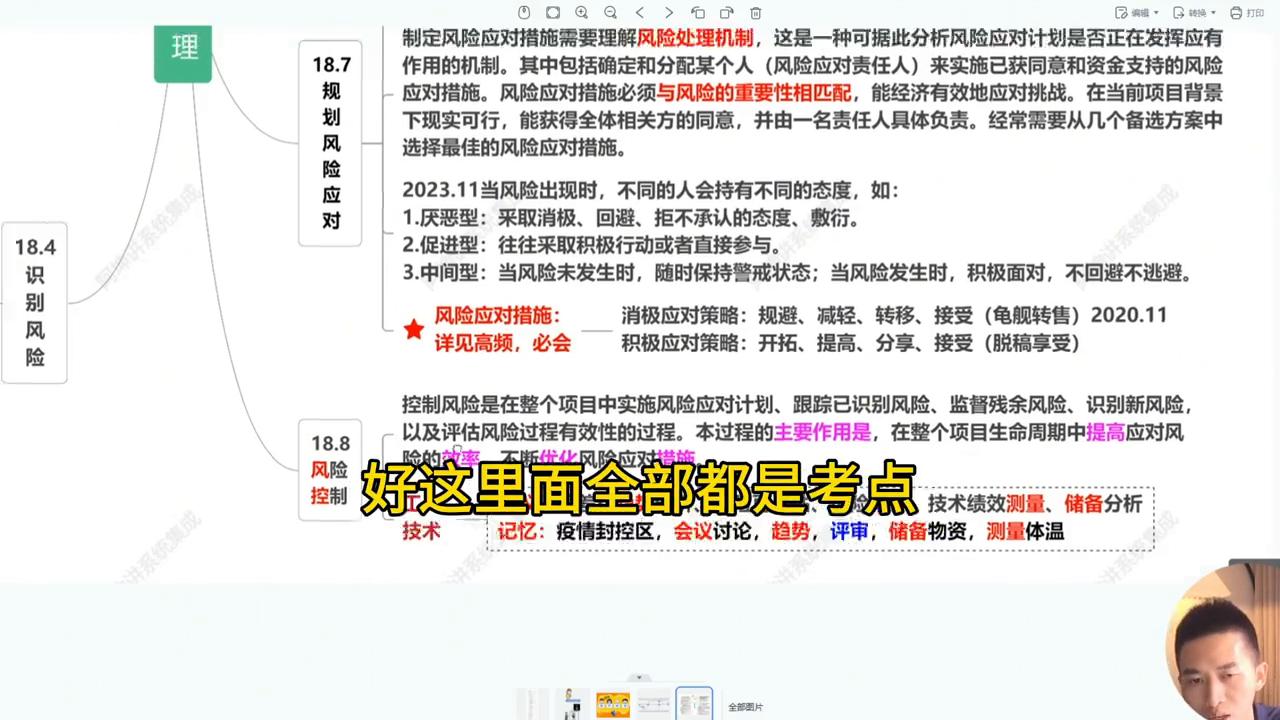Go to the next page arrow
This screenshot has width=1280, height=720.
[x=669, y=13]
